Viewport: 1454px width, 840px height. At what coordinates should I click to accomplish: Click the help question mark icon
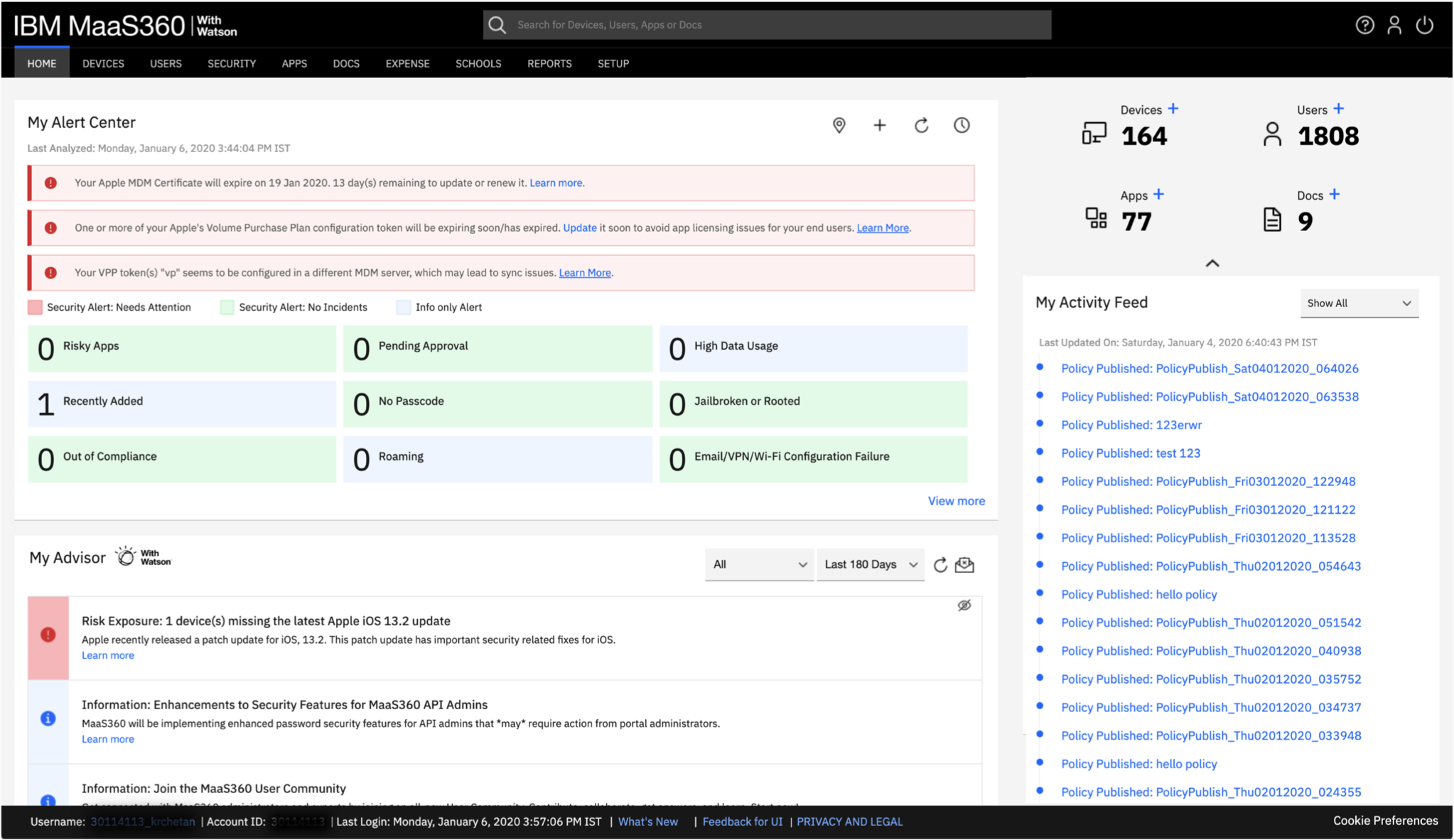[1364, 25]
